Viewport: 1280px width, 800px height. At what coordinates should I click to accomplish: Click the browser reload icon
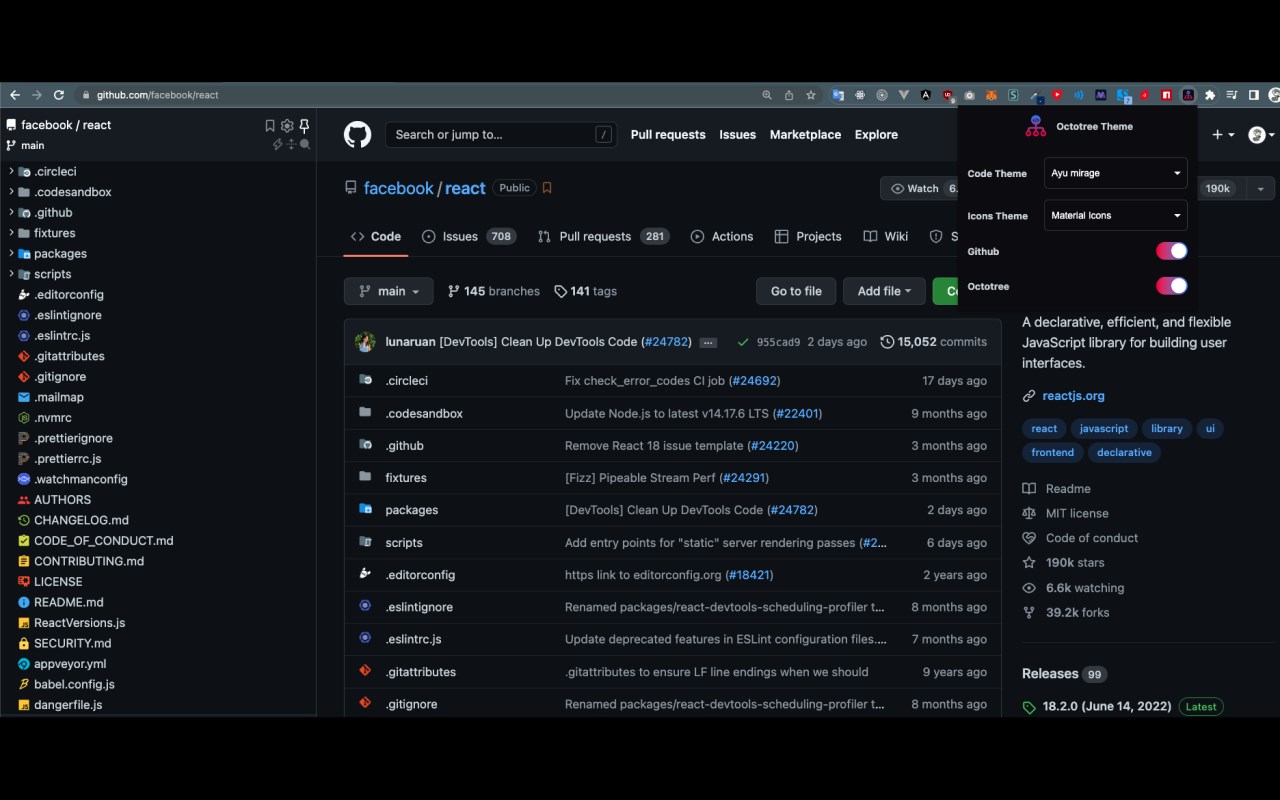pyautogui.click(x=59, y=95)
